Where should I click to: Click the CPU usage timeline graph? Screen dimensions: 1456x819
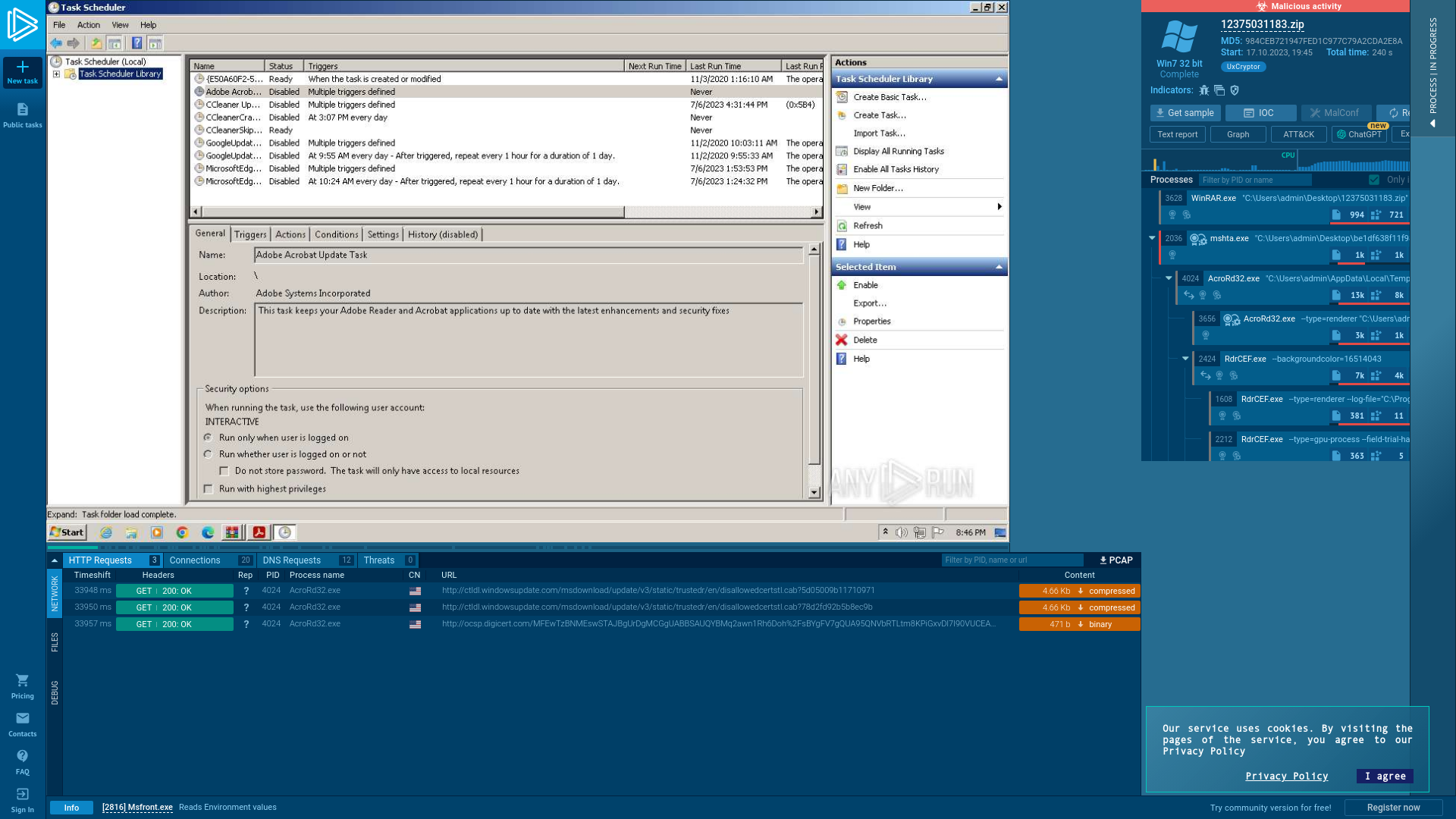[1277, 161]
